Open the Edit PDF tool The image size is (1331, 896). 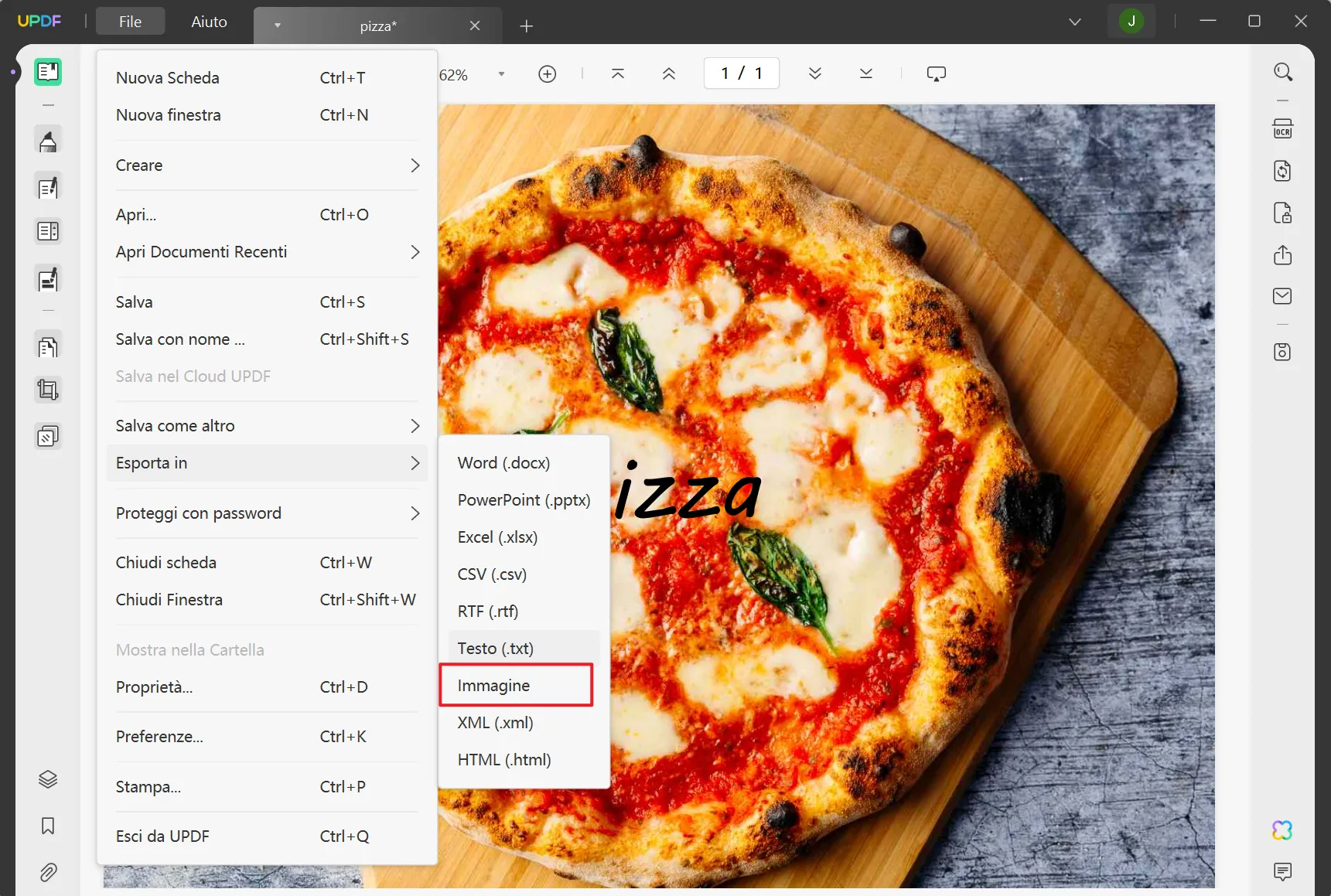point(48,187)
